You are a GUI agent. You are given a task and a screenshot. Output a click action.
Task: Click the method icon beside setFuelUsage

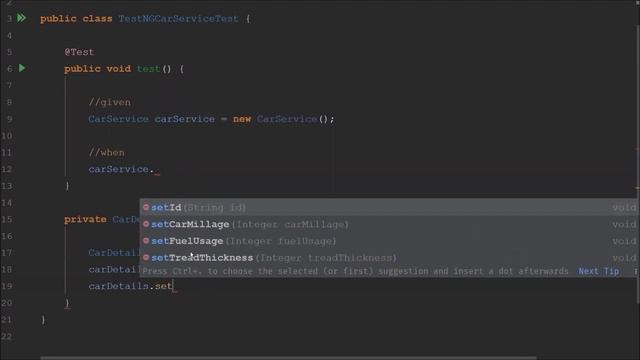click(146, 241)
